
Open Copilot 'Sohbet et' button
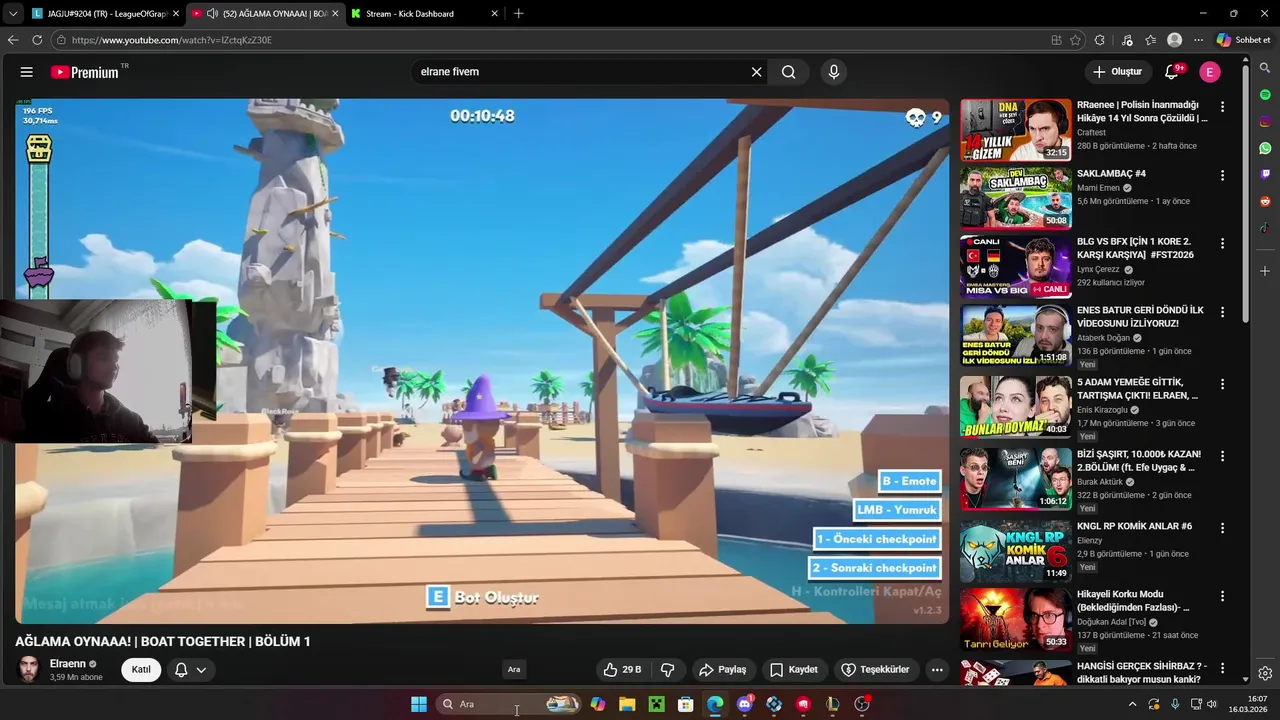coord(1244,40)
